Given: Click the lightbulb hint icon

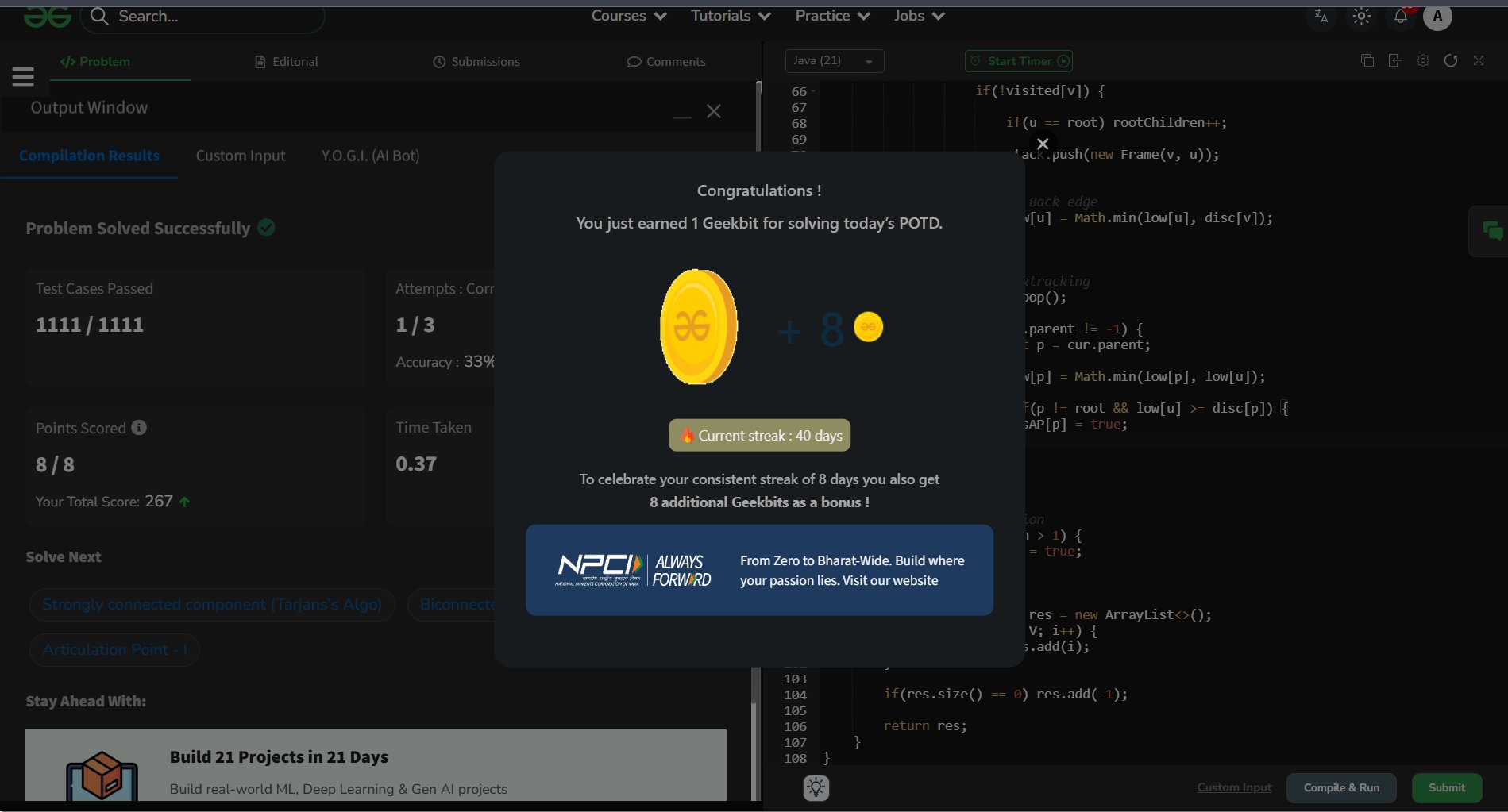Looking at the screenshot, I should pos(816,787).
